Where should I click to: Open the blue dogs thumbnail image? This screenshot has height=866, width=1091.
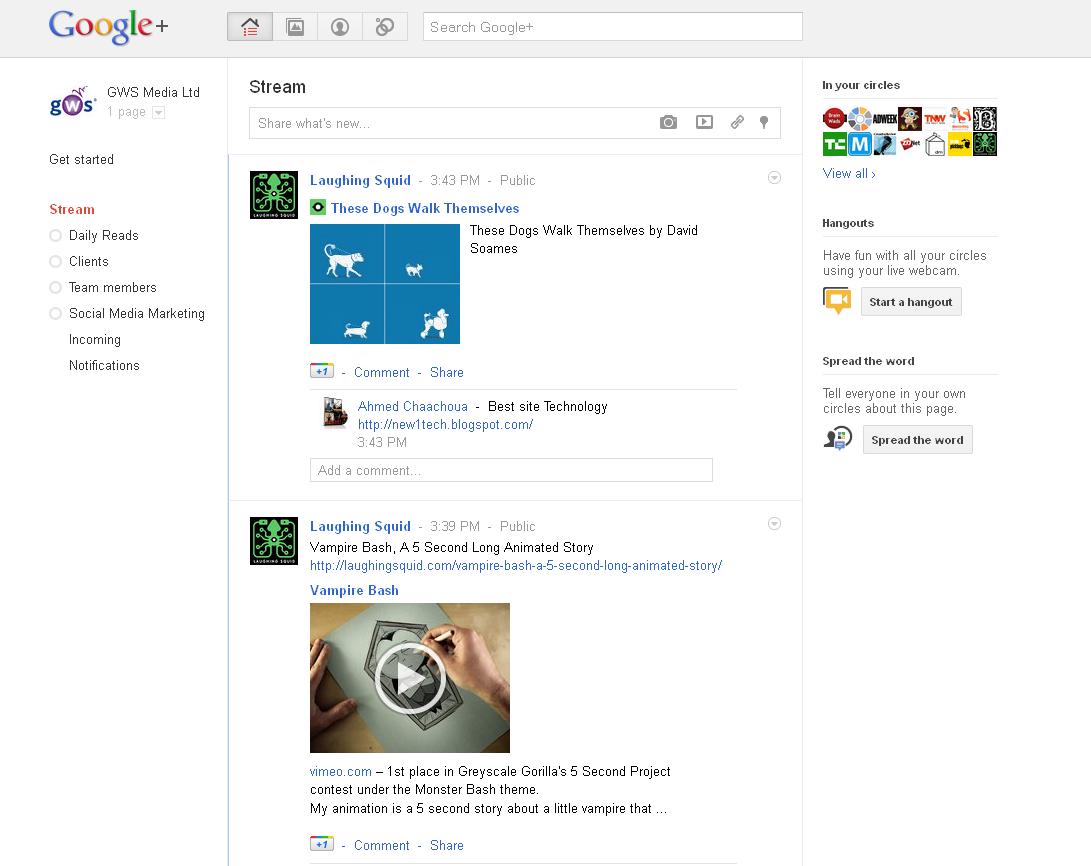[385, 284]
